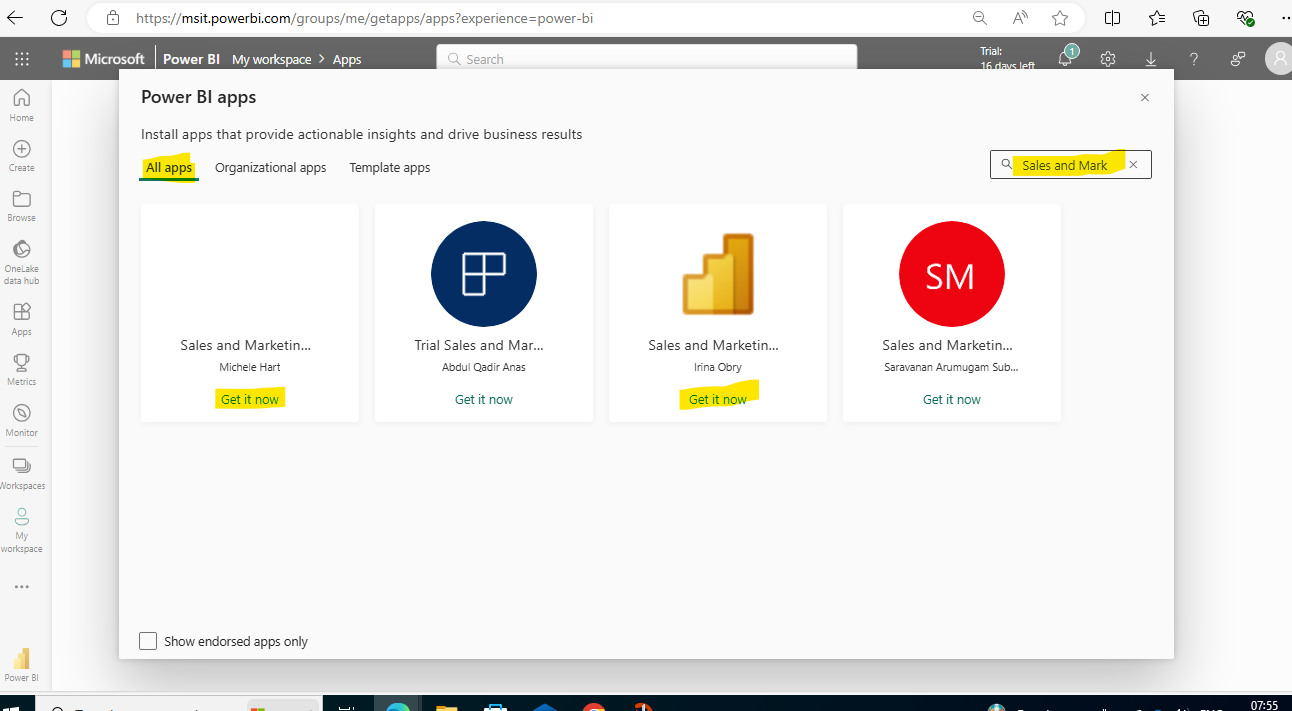
Task: Open Metrics in left navigation
Action: [x=22, y=370]
